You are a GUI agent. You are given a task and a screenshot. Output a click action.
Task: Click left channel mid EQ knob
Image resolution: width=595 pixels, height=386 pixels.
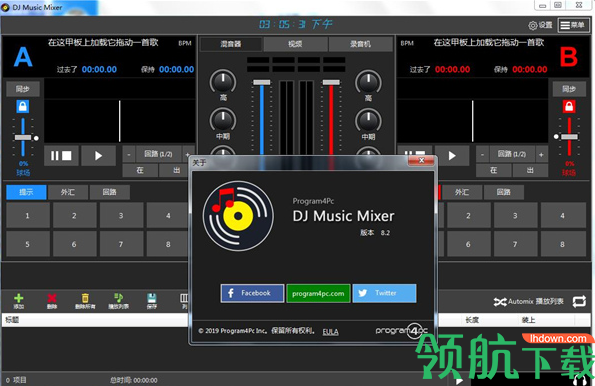223,120
